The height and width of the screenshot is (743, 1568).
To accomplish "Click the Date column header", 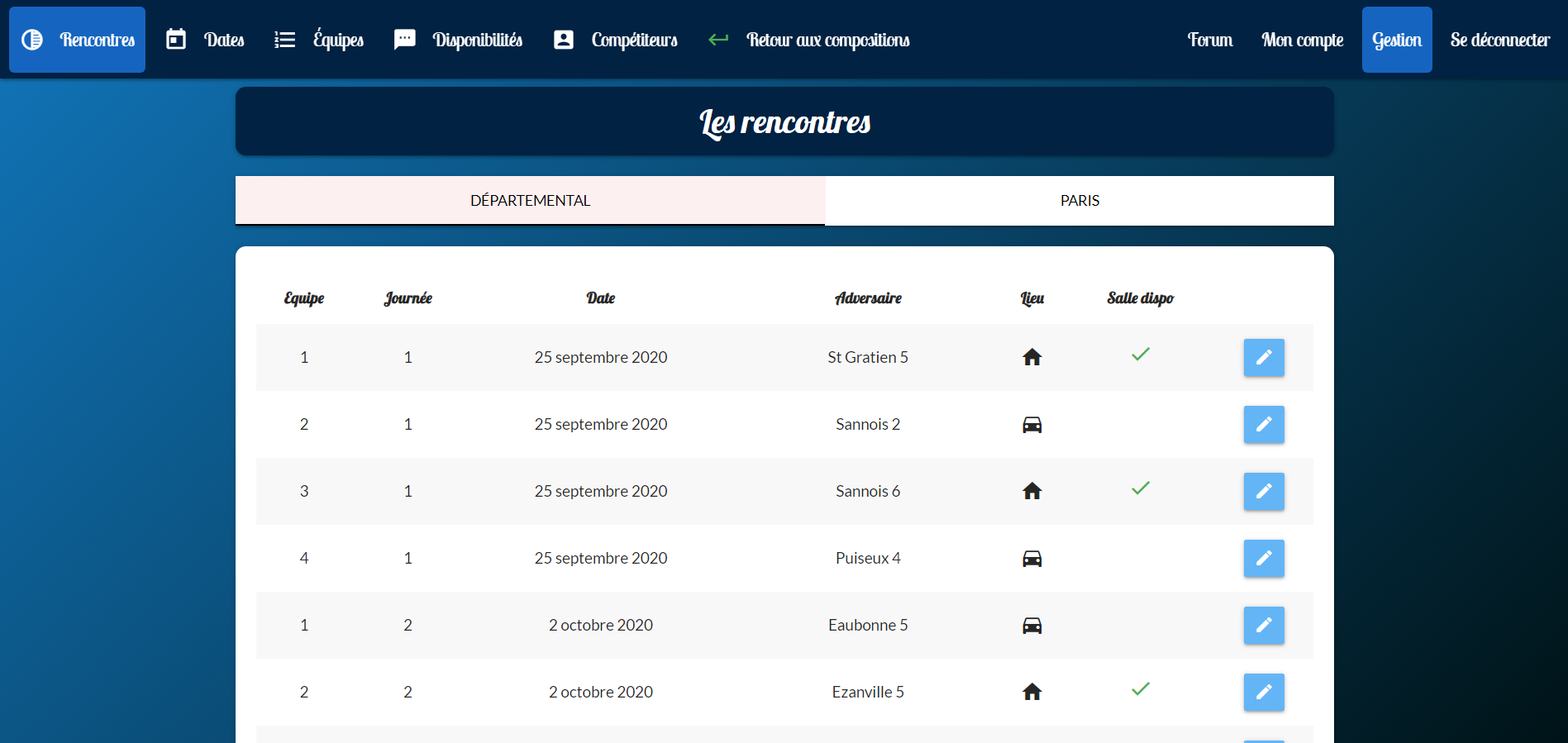I will point(601,298).
